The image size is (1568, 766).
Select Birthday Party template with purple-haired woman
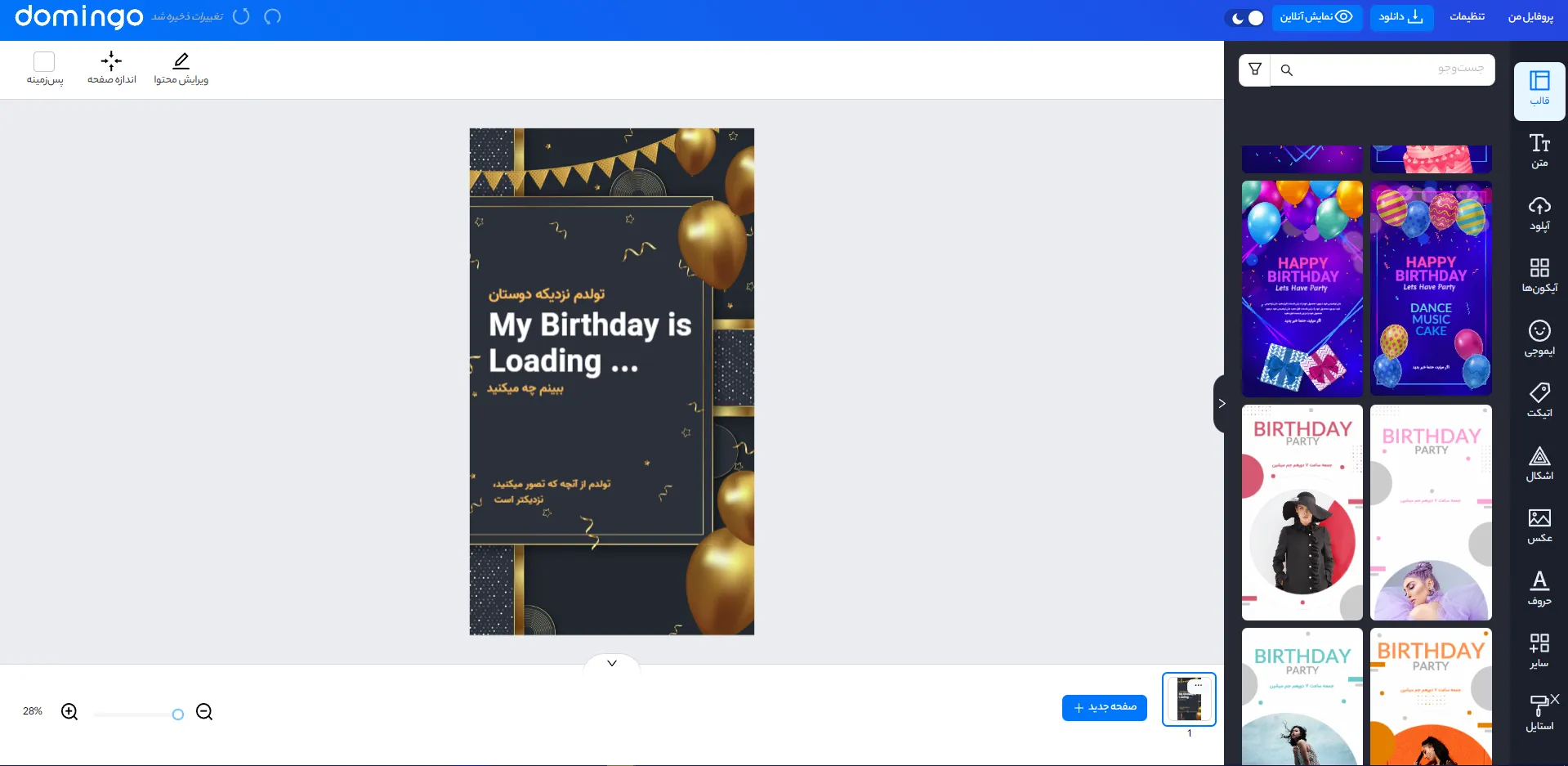[1431, 513]
